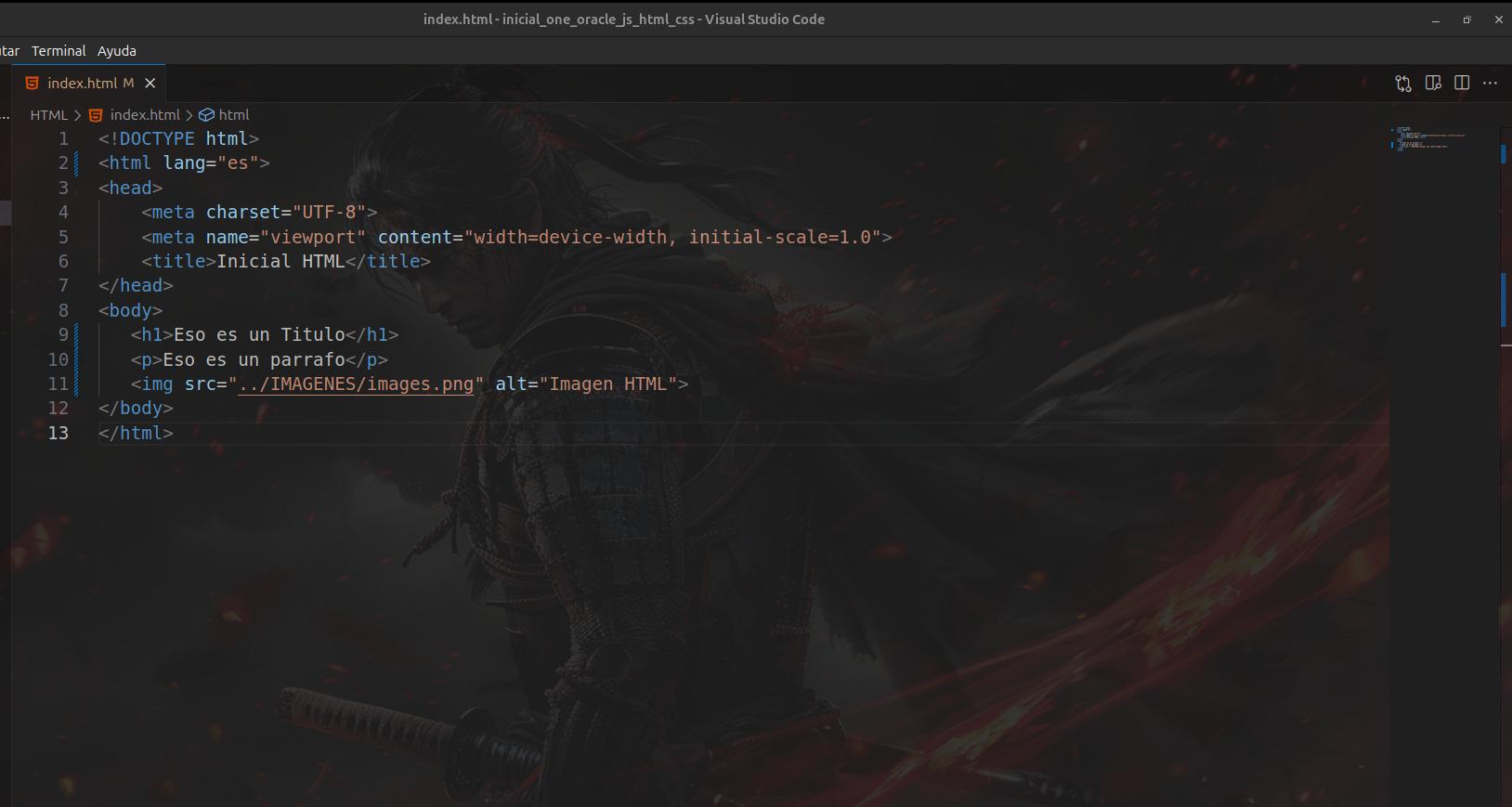Click the html symbol cube icon in breadcrumb
The height and width of the screenshot is (807, 1512).
click(207, 115)
